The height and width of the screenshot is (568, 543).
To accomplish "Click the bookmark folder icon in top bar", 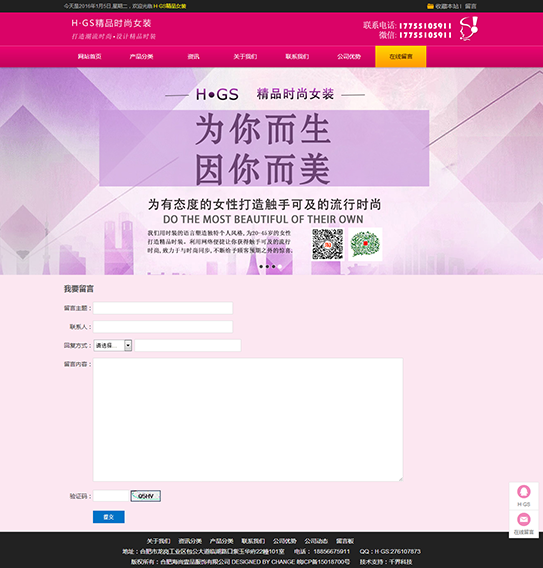I will (x=430, y=6).
